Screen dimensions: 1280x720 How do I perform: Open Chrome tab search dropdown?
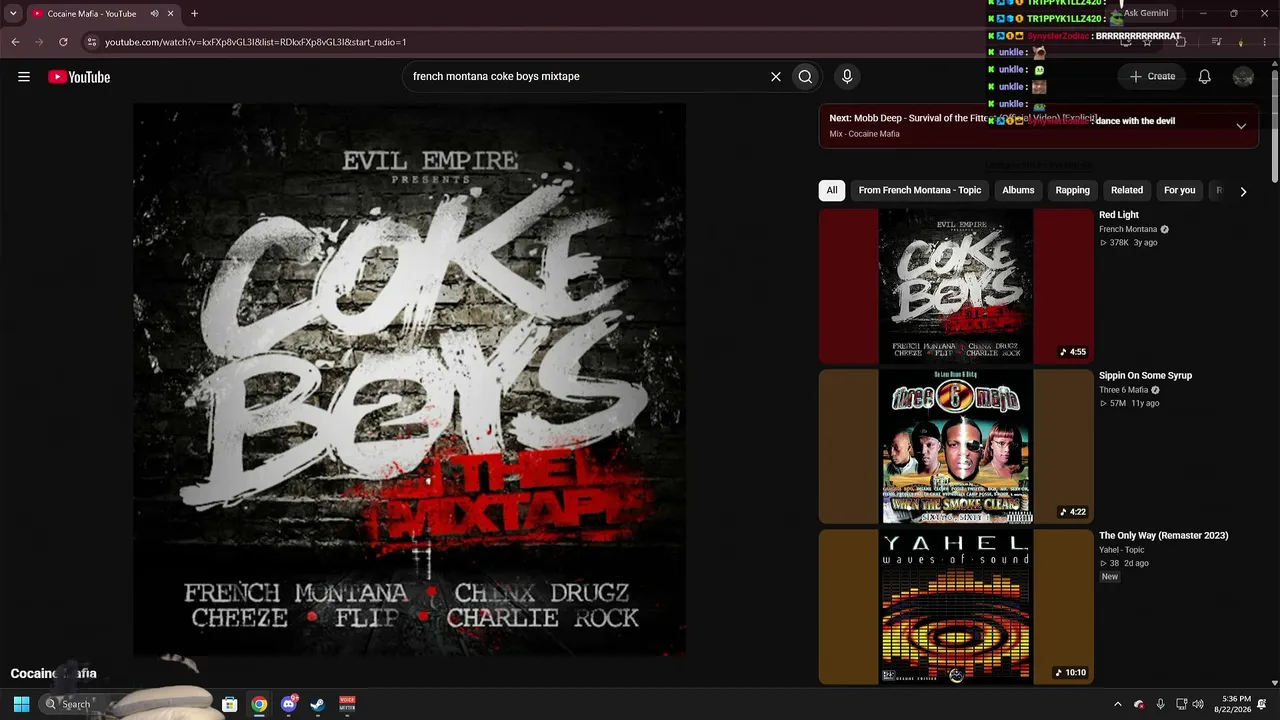[x=13, y=14]
